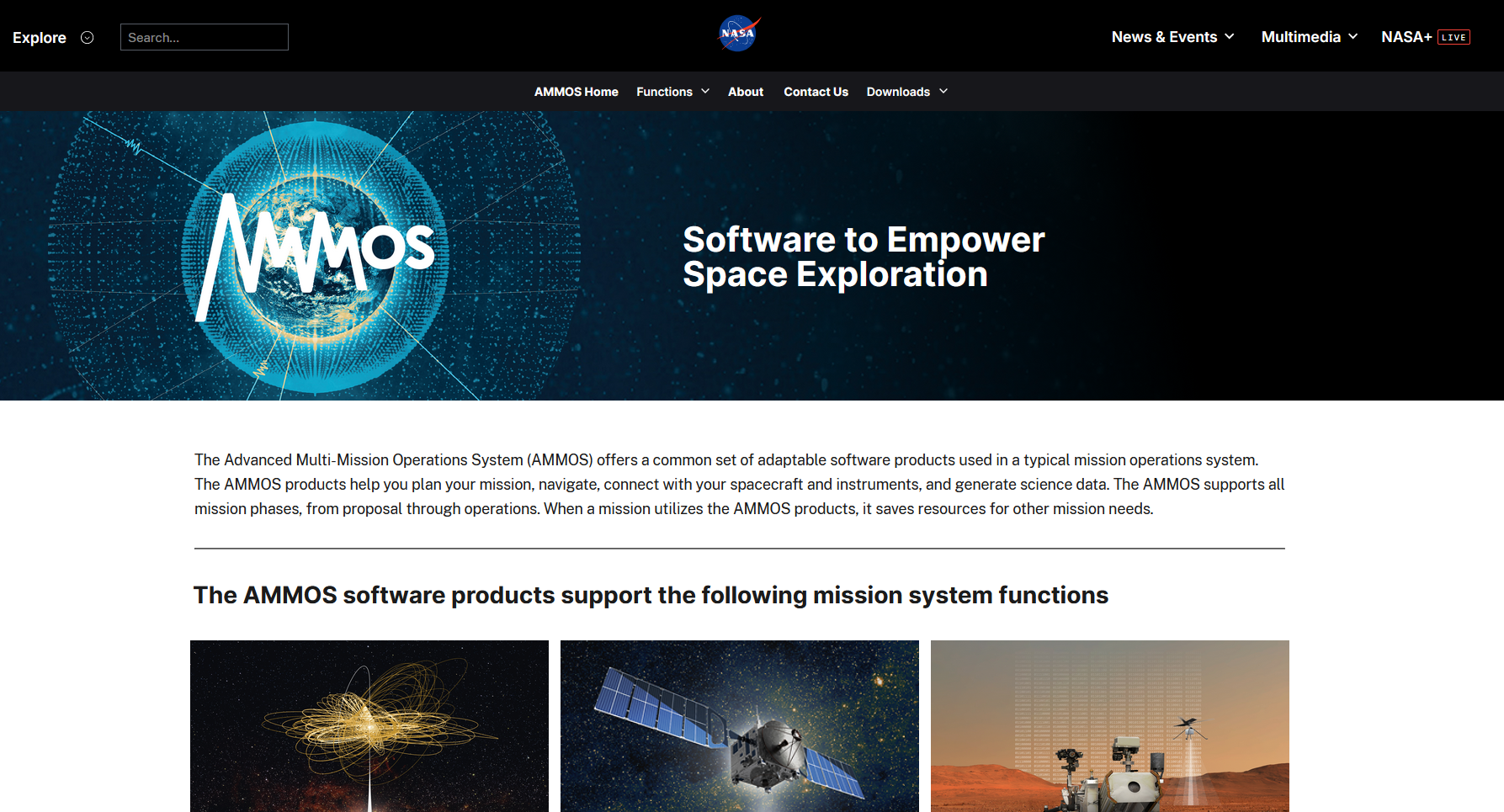
Task: Go to AMMOS Home
Action: 576,92
